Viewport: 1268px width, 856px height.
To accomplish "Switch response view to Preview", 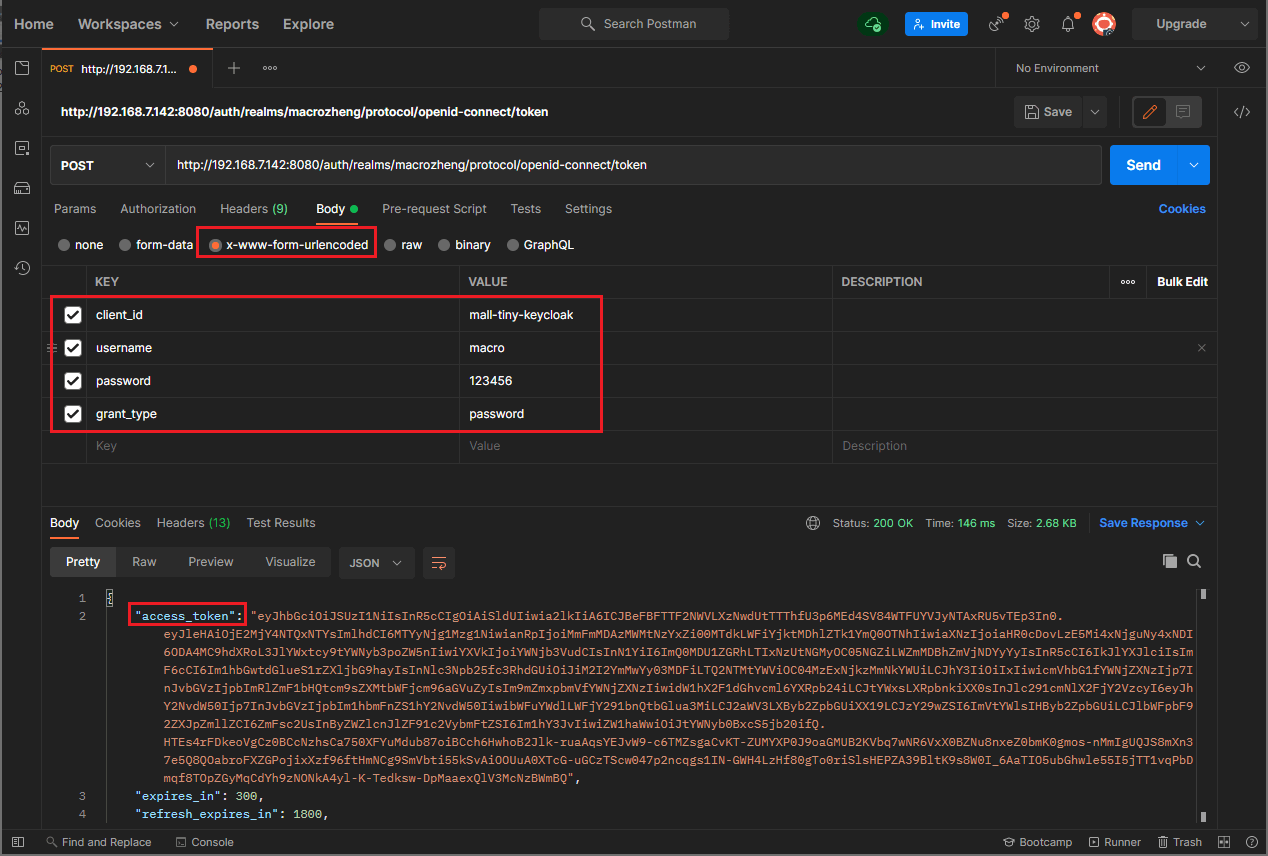I will coord(211,562).
